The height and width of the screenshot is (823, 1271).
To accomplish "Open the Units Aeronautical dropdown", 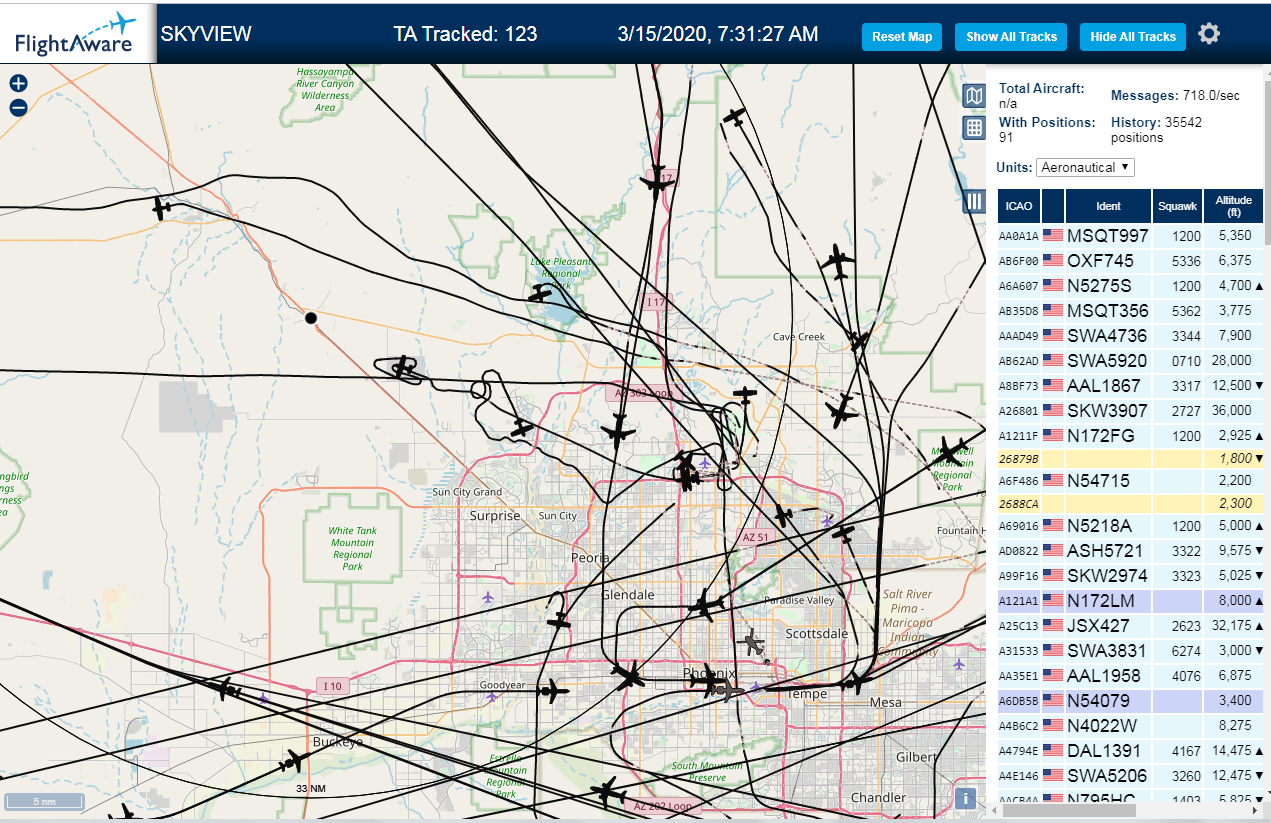I will (1085, 167).
